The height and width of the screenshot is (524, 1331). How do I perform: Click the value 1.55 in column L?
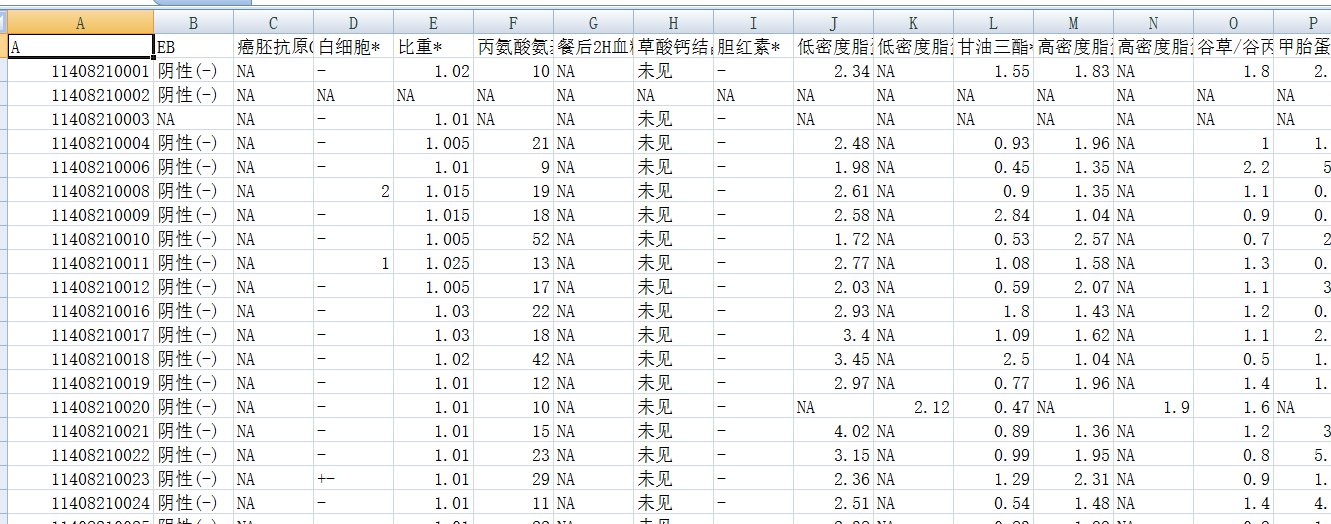click(993, 71)
